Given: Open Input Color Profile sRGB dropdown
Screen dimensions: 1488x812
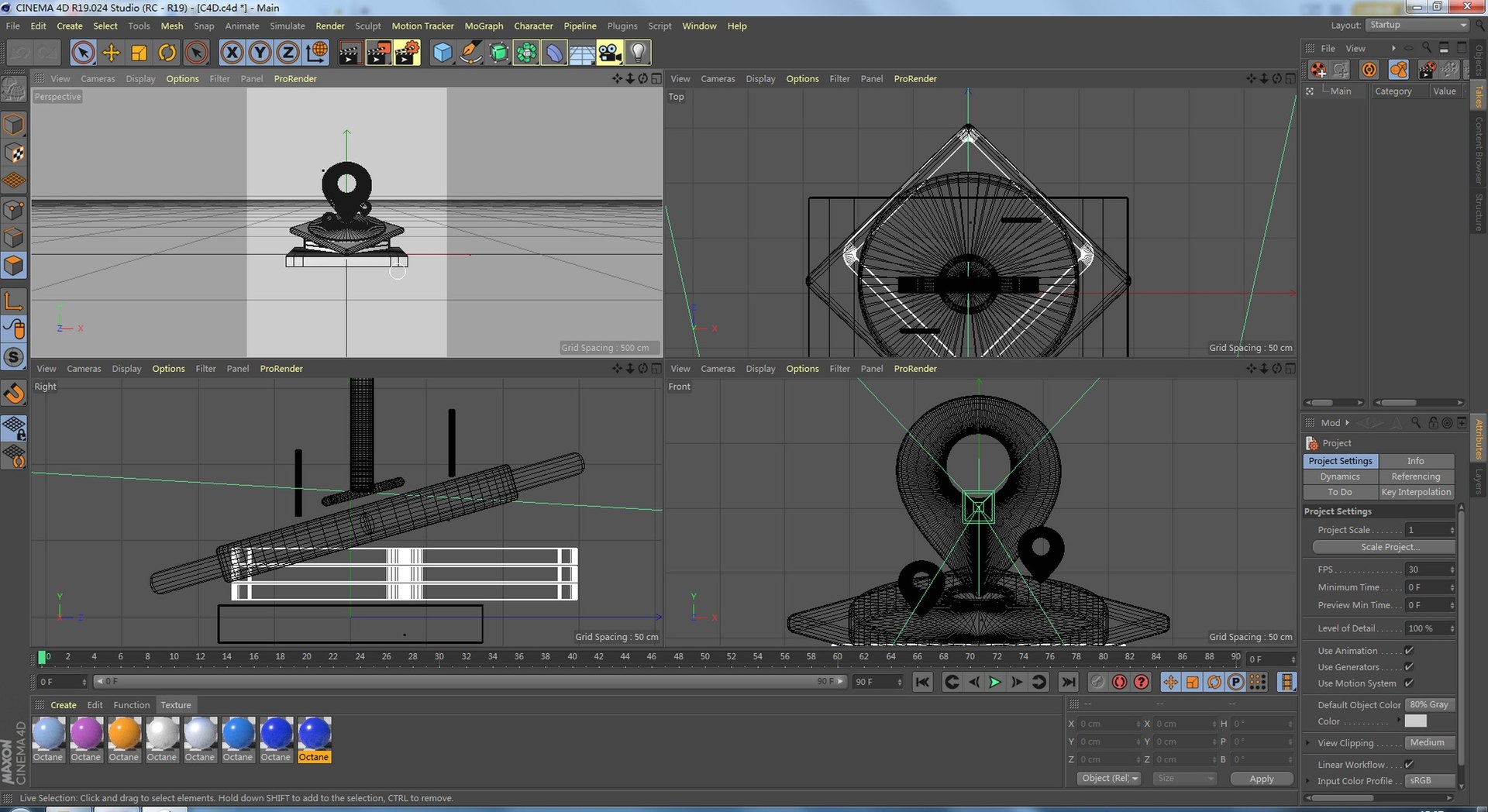Looking at the screenshot, I should (x=1431, y=781).
